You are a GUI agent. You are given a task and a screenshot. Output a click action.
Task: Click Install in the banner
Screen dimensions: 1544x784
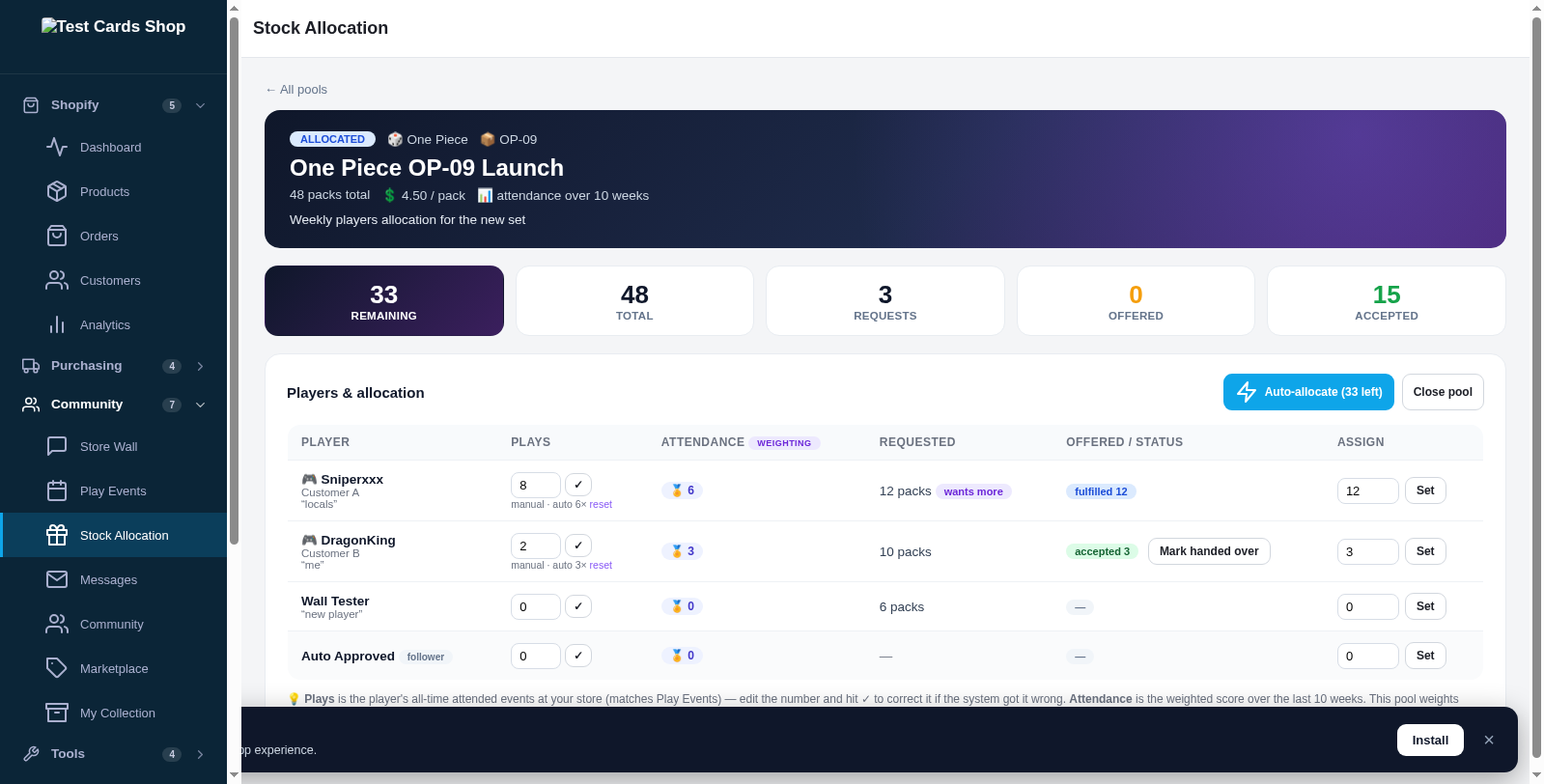pos(1430,740)
